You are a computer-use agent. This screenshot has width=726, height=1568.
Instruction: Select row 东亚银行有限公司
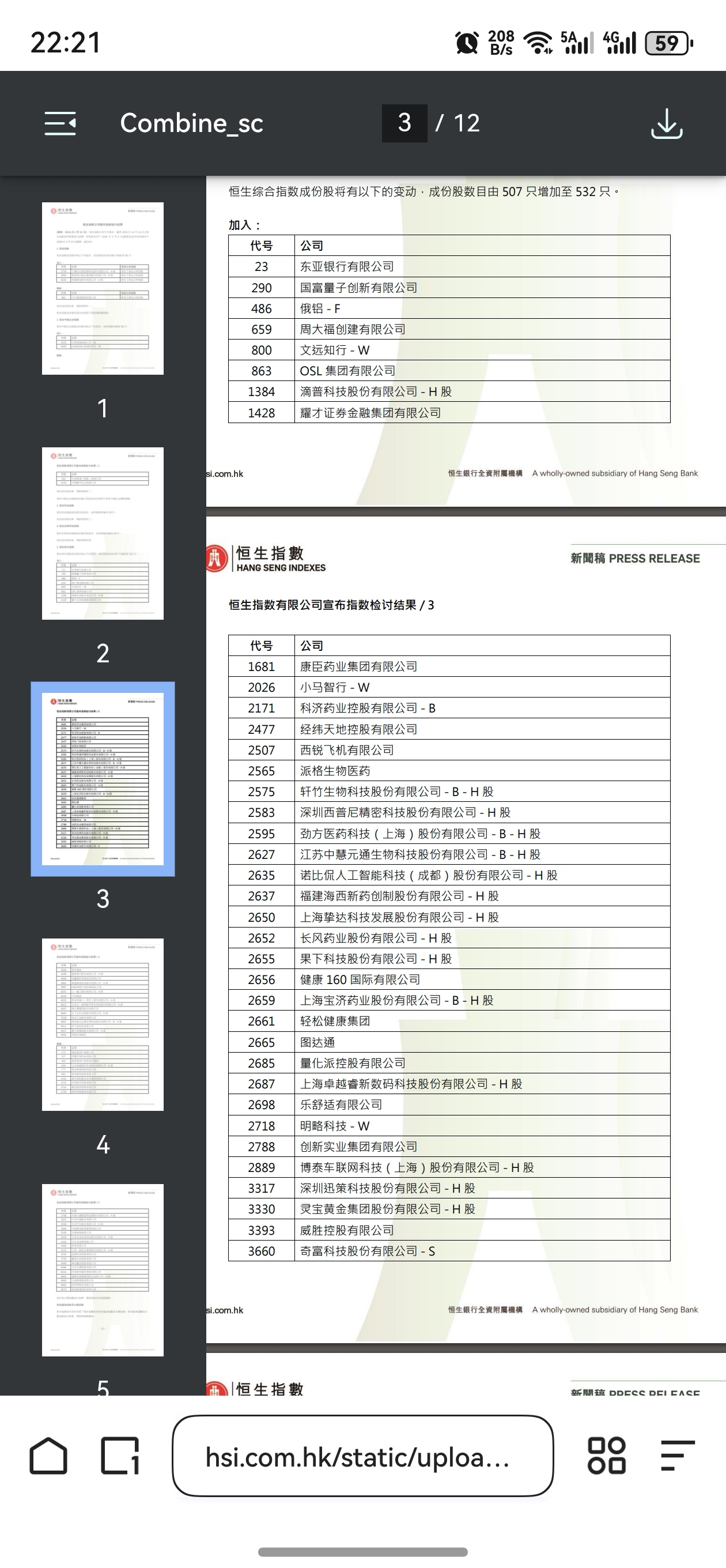coord(449,266)
